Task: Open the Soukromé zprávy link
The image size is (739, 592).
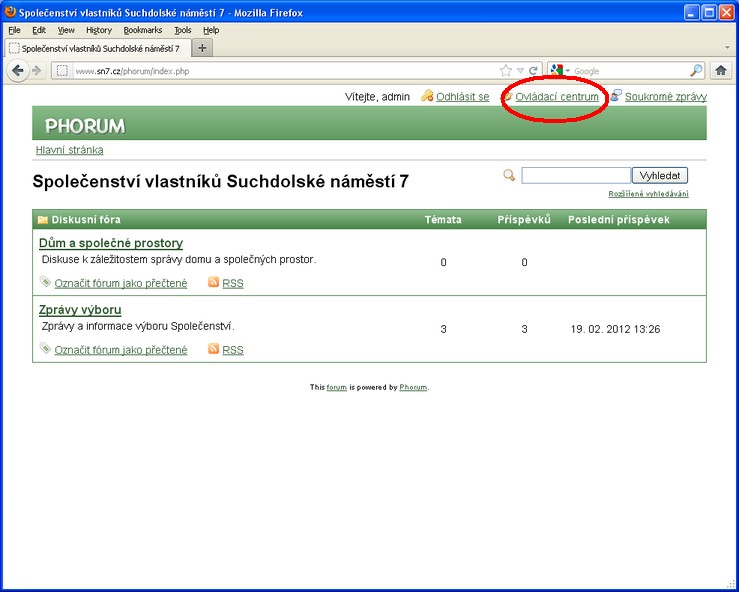Action: [x=665, y=97]
